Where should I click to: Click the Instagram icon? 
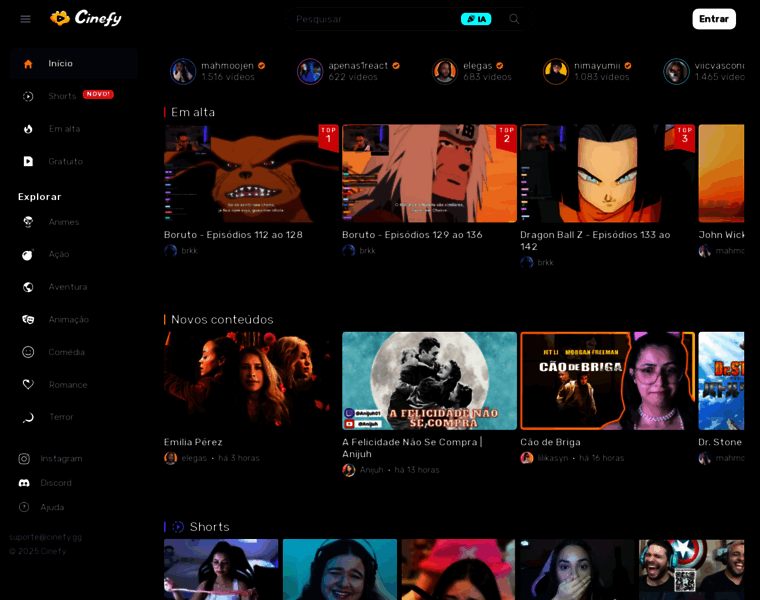tap(24, 458)
